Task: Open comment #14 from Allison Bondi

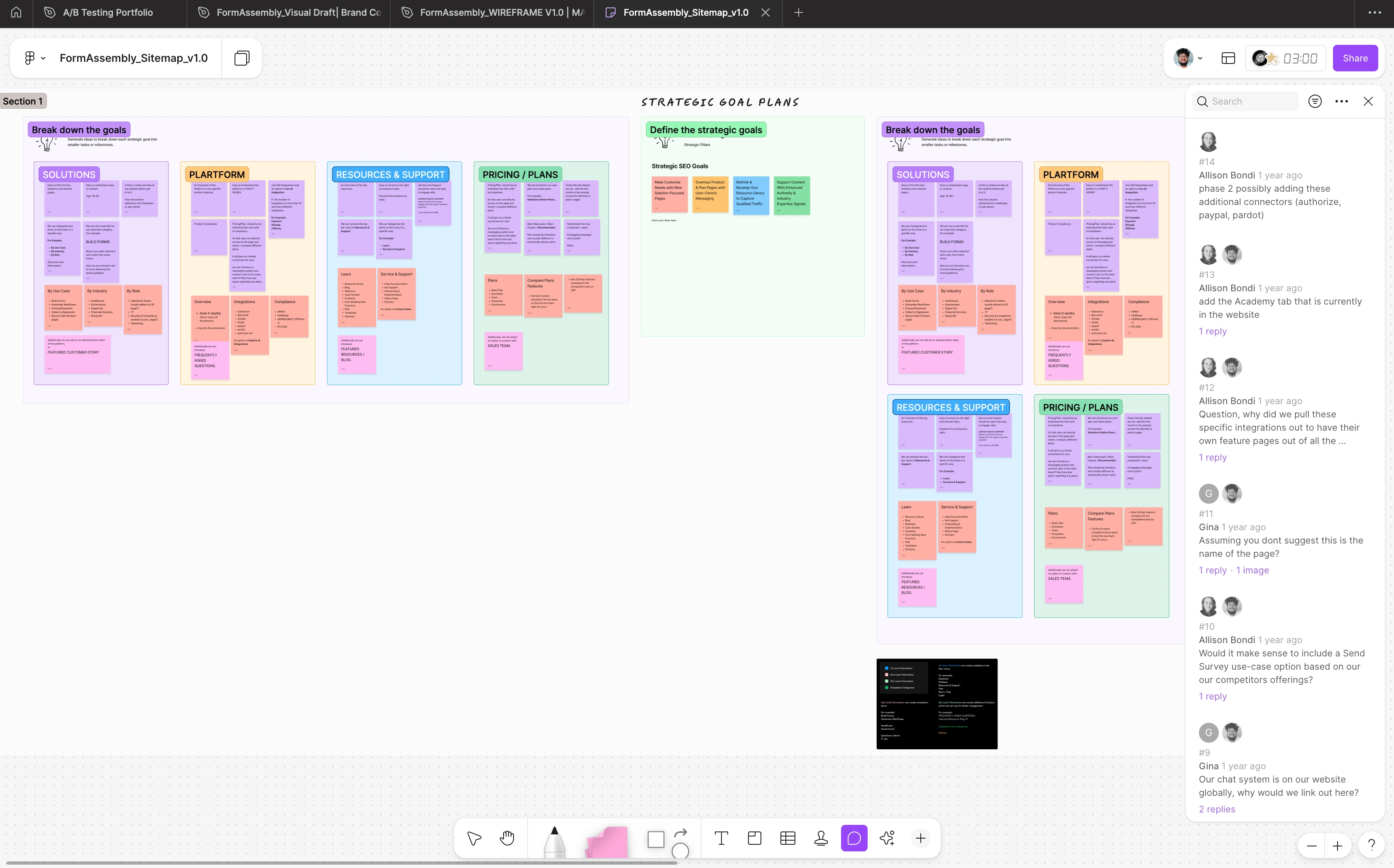Action: coord(1285,176)
